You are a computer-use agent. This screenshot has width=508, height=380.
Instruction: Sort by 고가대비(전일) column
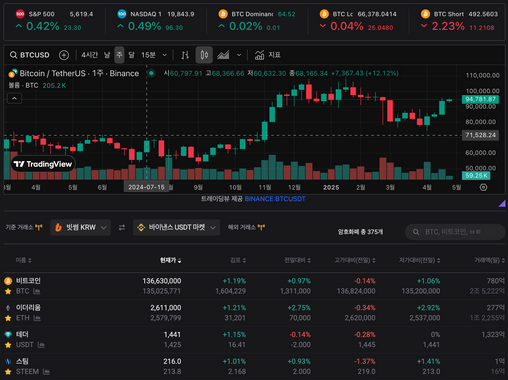click(355, 260)
